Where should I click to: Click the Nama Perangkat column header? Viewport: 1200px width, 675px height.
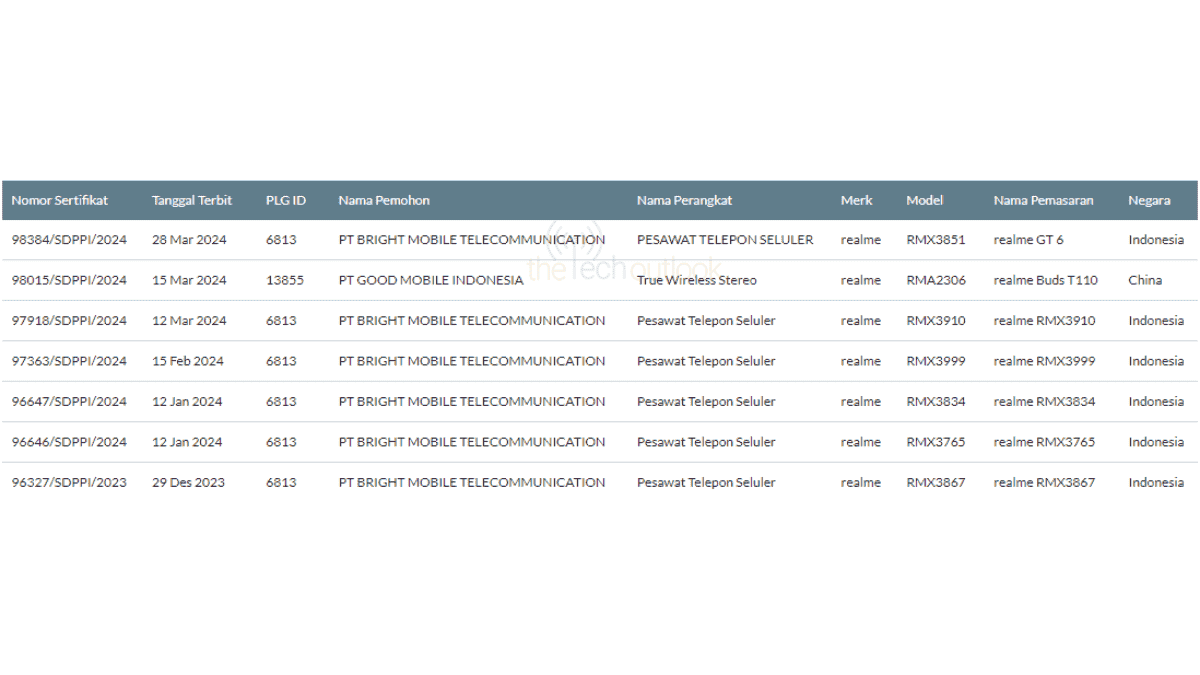[x=684, y=200]
